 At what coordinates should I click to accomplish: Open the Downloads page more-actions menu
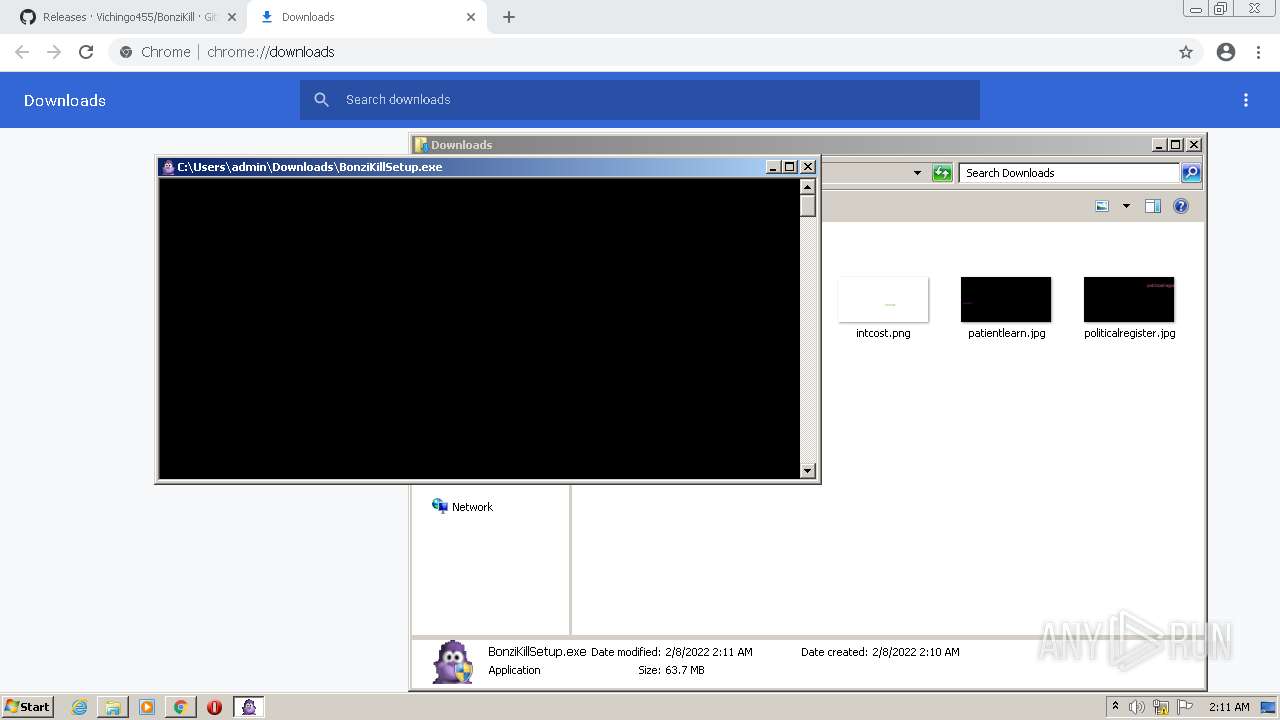point(1246,100)
